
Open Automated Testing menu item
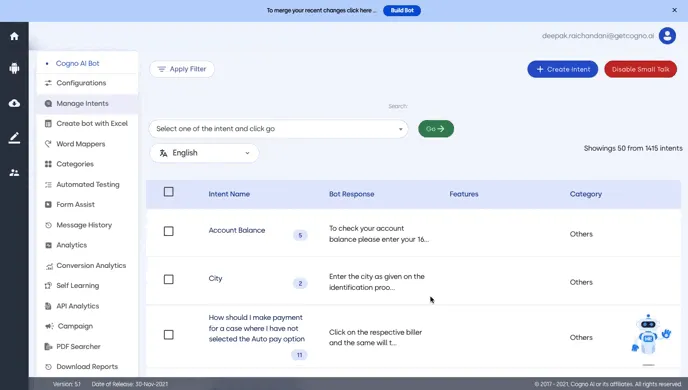(87, 185)
